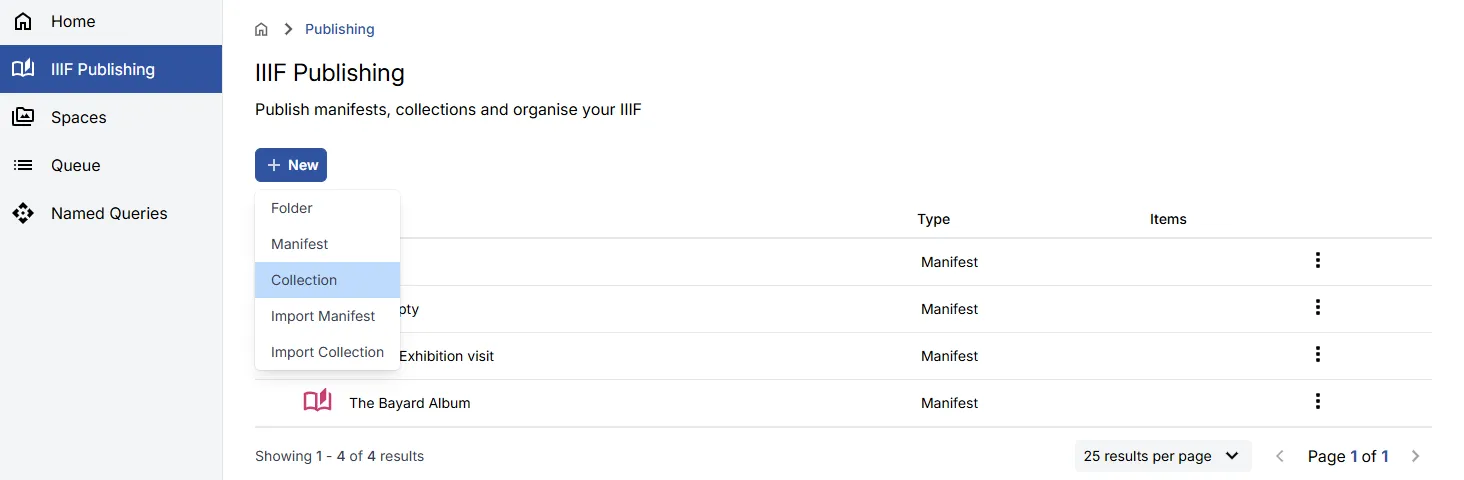Image resolution: width=1464 pixels, height=480 pixels.
Task: Click the New button
Action: click(291, 165)
